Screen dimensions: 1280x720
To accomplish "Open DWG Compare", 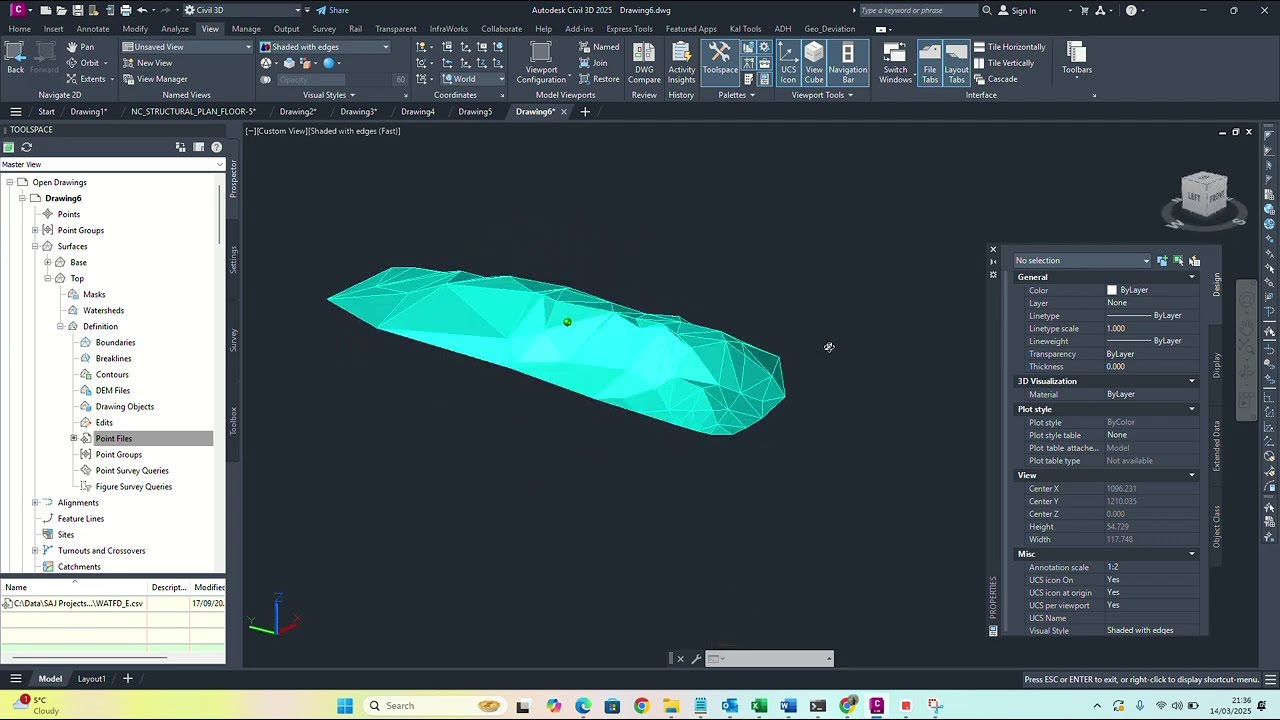I will (x=644, y=62).
